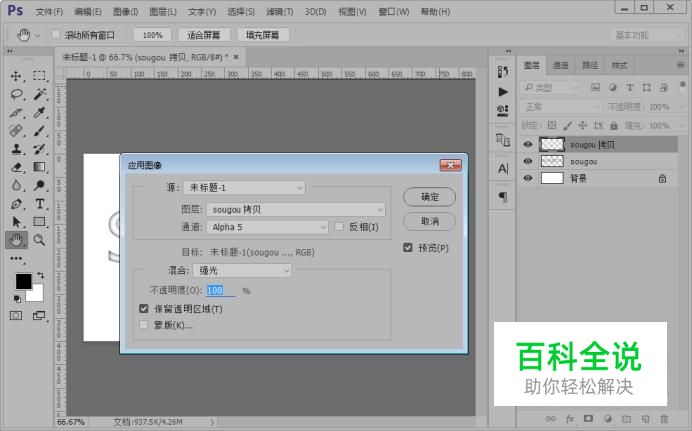692x431 pixels.
Task: Toggle Preview checkbox in Apply Image
Action: (x=408, y=247)
